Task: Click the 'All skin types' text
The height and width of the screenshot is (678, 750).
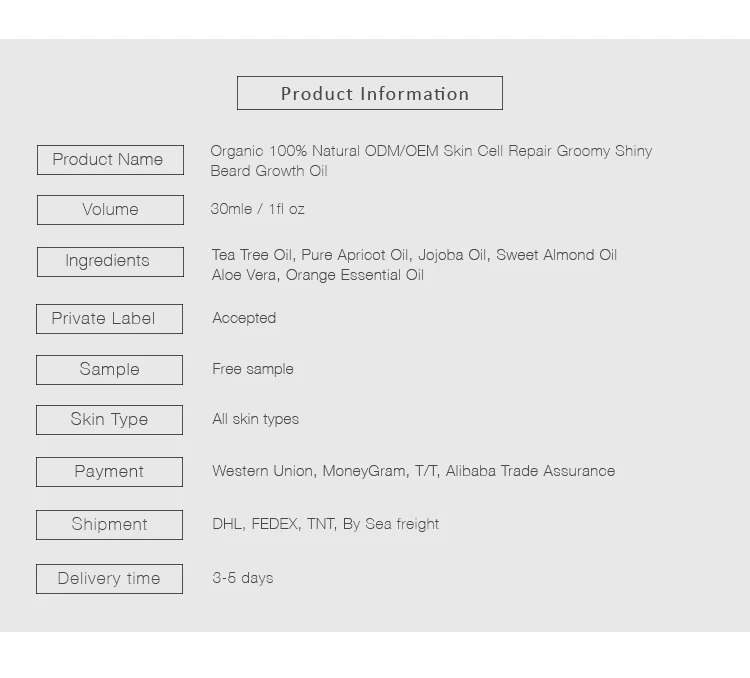Action: [x=255, y=419]
